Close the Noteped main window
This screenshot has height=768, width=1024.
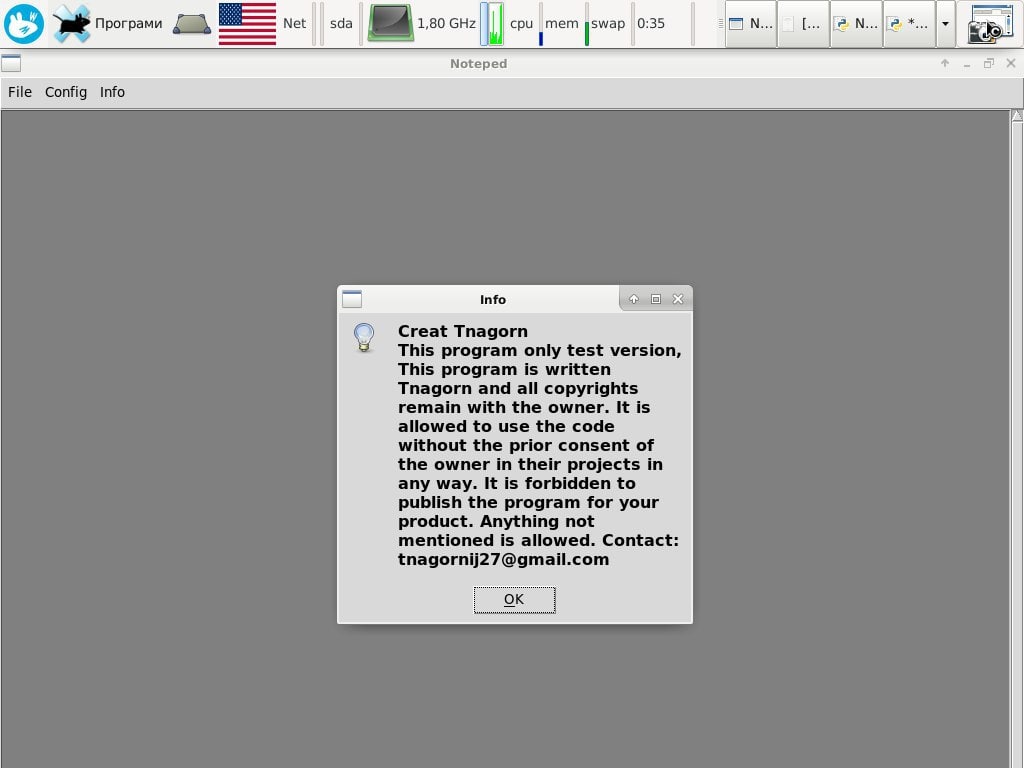click(1011, 63)
